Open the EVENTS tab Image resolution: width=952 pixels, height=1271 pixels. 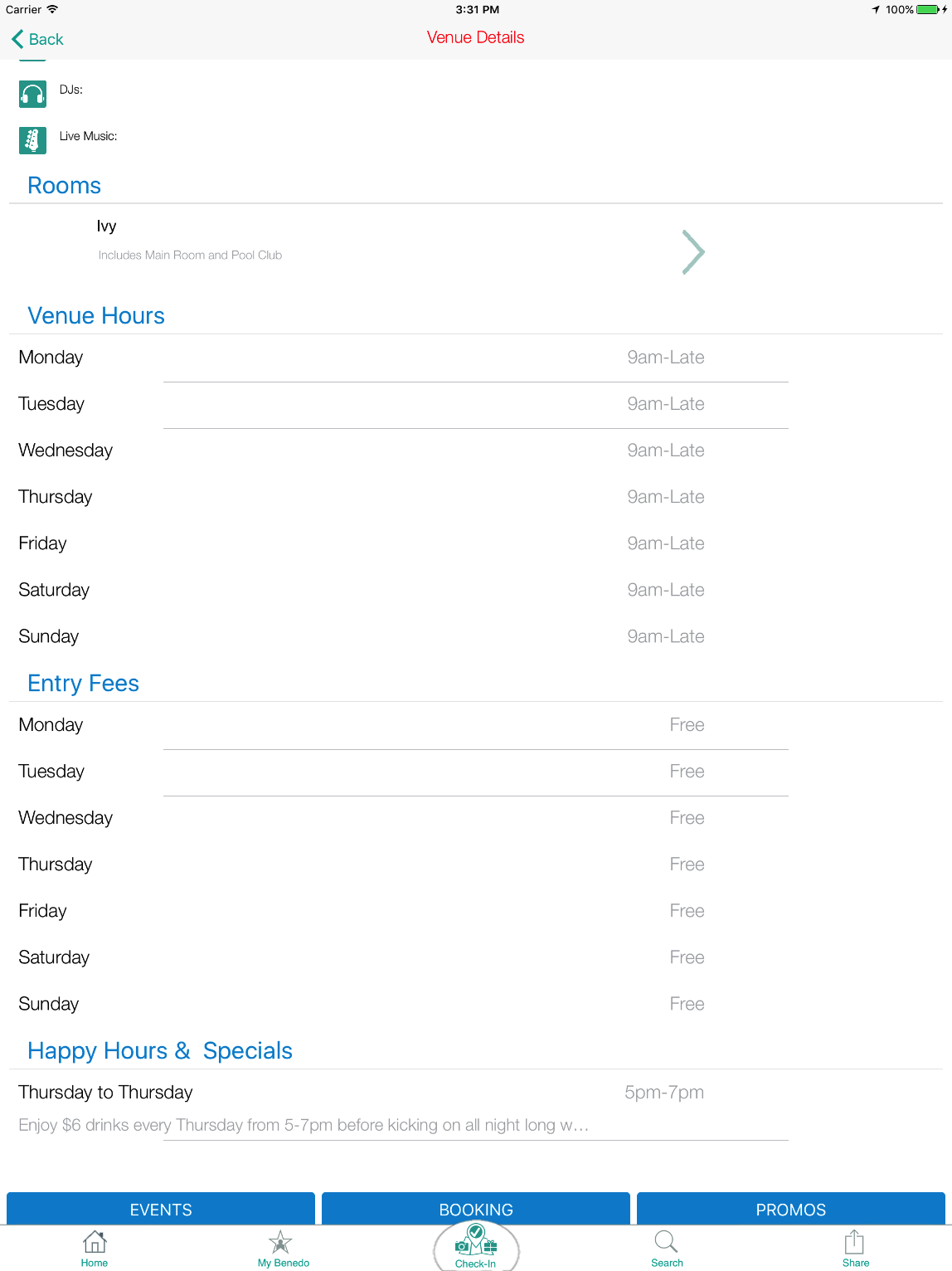click(x=161, y=1209)
